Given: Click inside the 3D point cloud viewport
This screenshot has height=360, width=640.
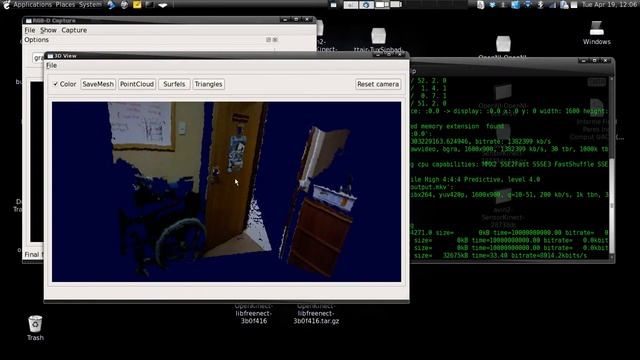Looking at the screenshot, I should click(227, 192).
